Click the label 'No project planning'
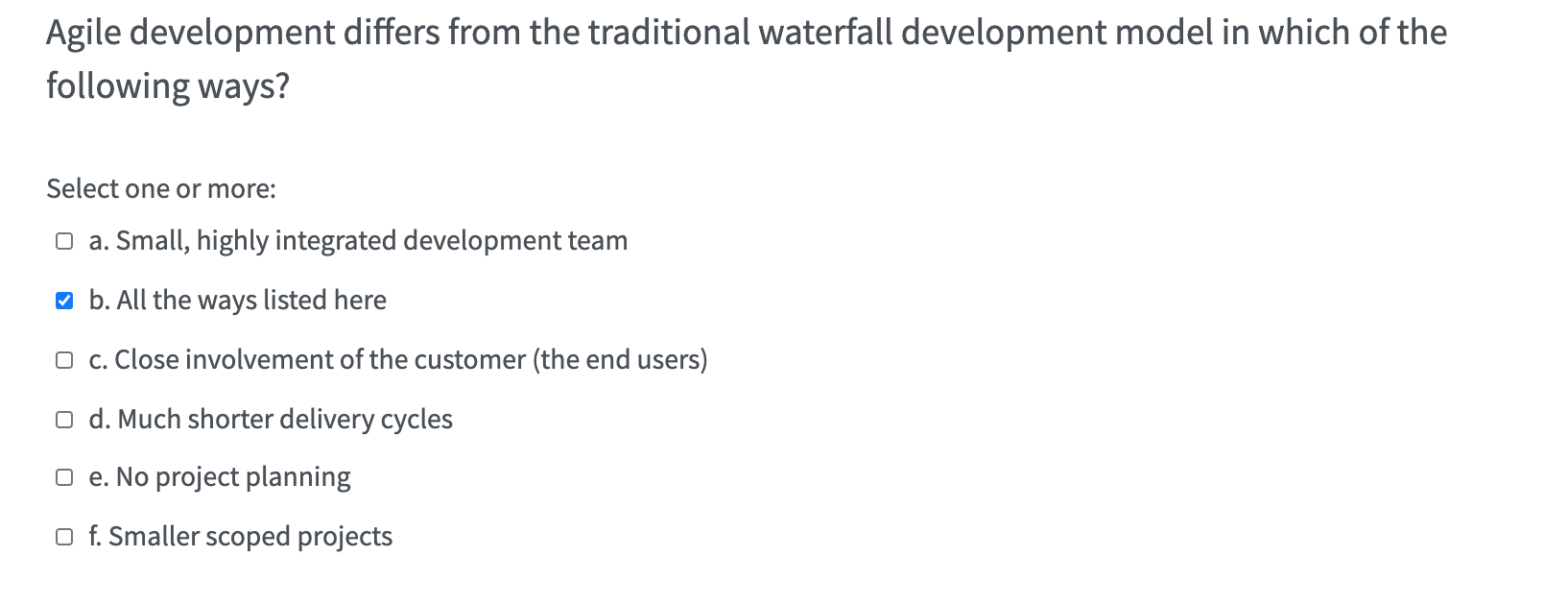1568x605 pixels. pyautogui.click(x=219, y=476)
